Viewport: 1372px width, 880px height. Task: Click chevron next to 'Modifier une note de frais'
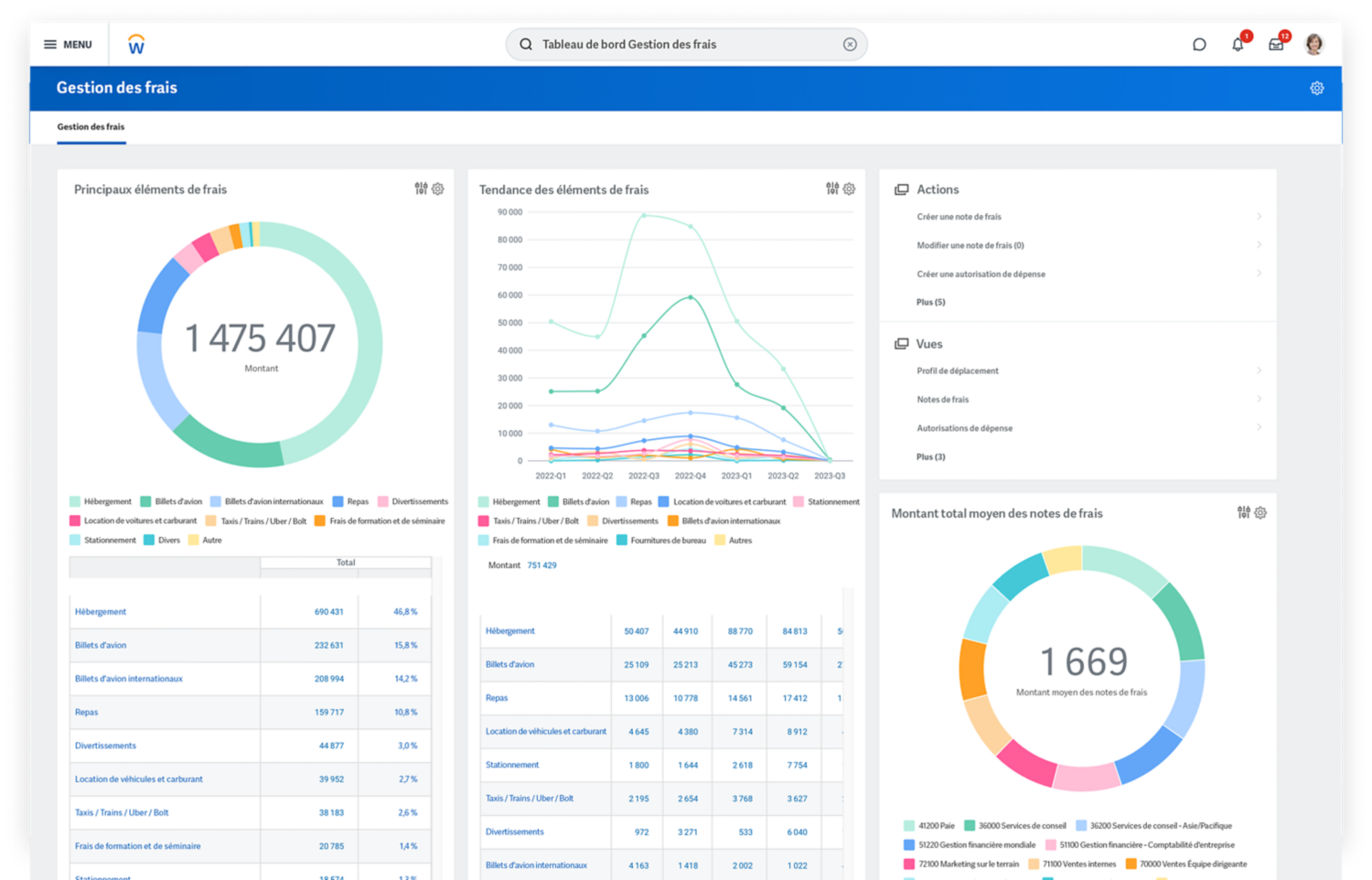click(1259, 245)
